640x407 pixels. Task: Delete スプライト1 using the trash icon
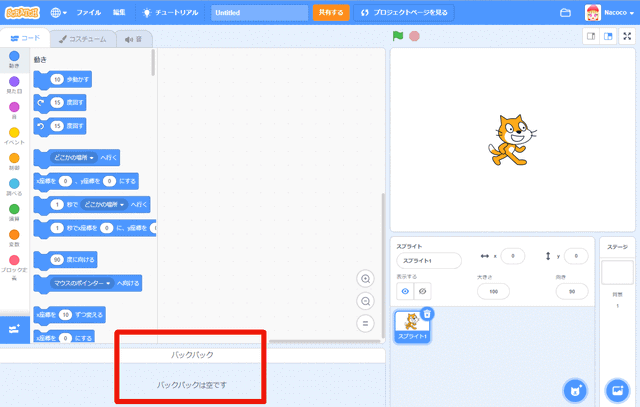pos(427,314)
